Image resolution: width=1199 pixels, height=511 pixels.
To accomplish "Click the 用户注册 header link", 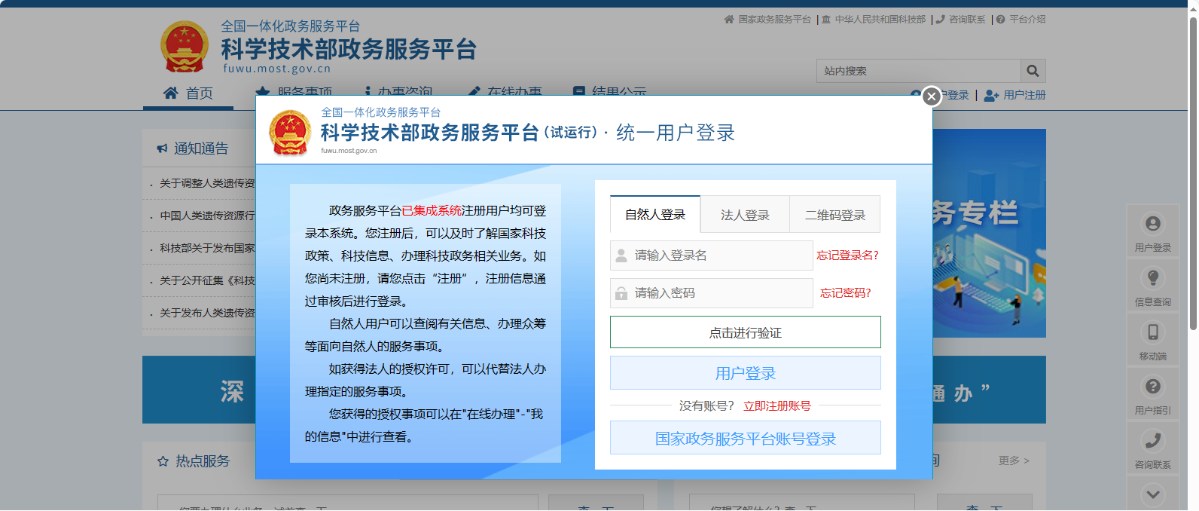I will tap(1015, 96).
